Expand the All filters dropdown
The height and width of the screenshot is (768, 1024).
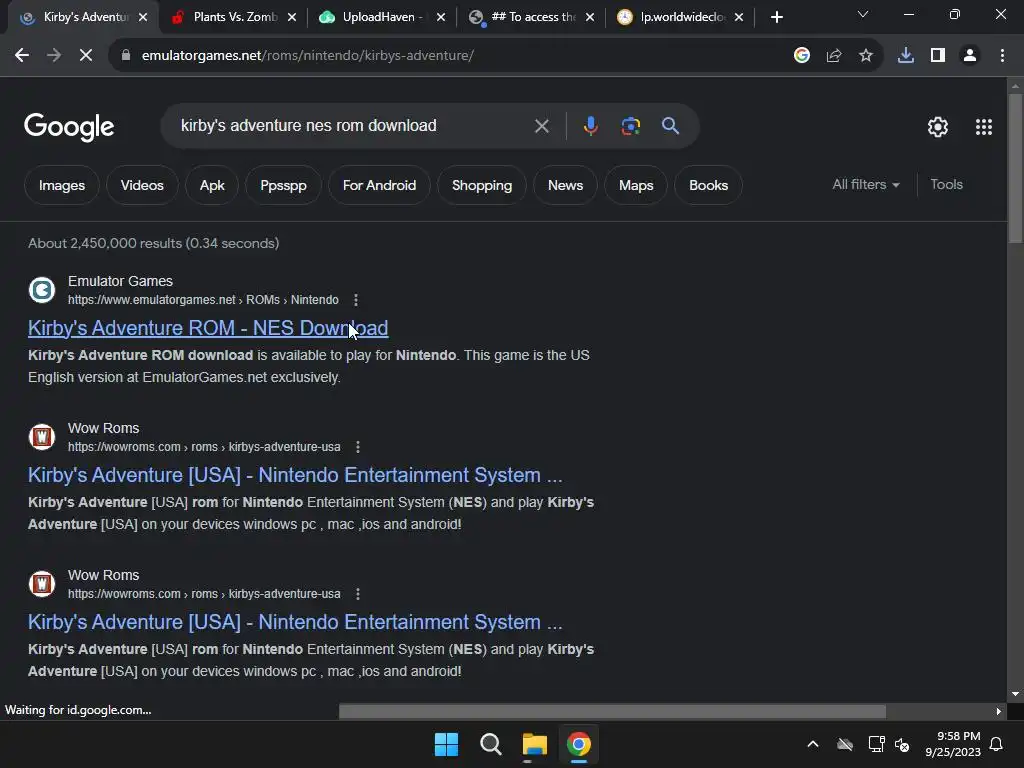866,185
